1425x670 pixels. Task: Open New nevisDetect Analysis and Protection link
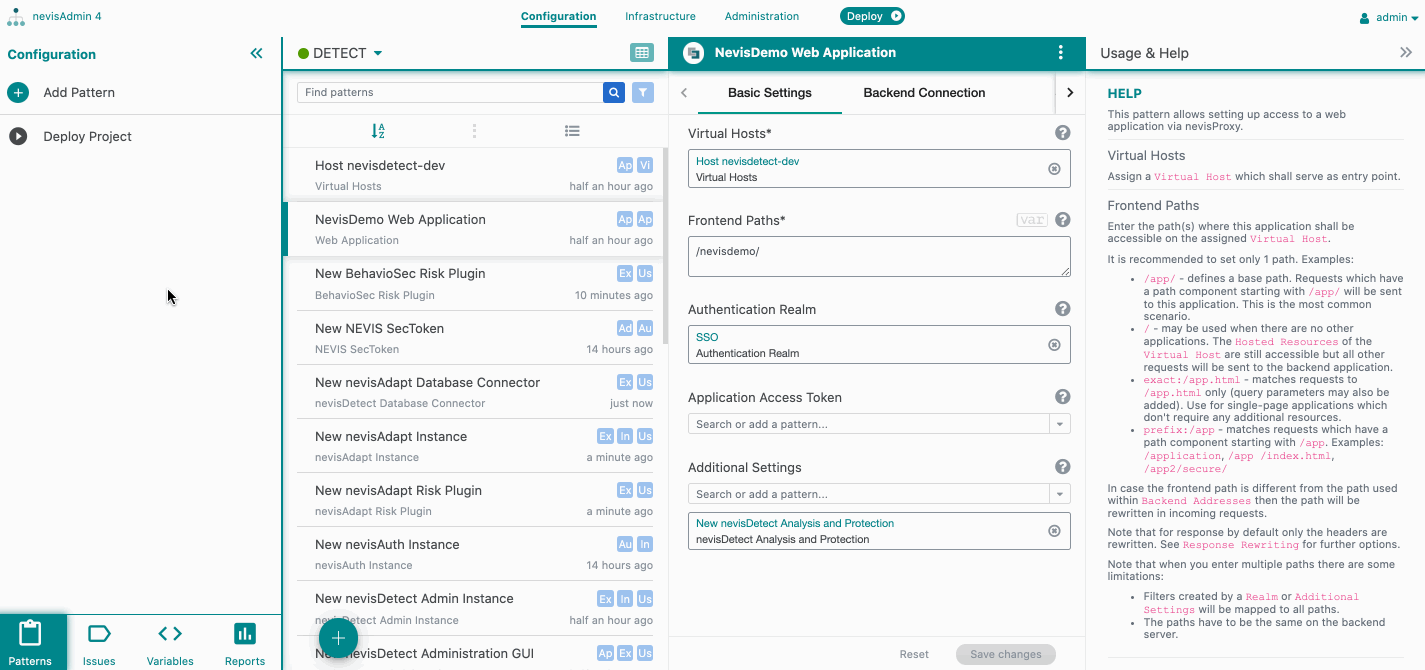click(795, 523)
